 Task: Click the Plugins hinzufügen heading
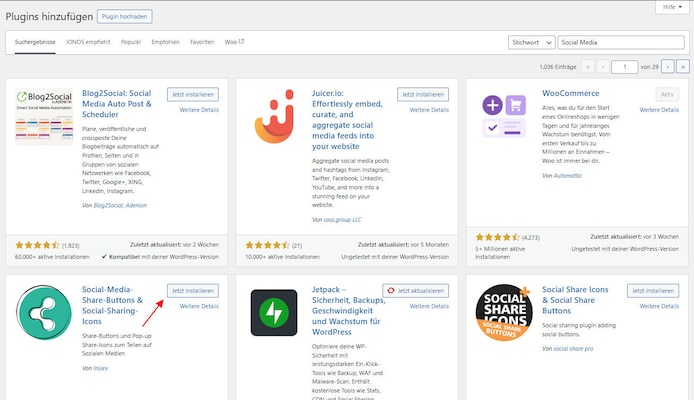click(x=49, y=17)
